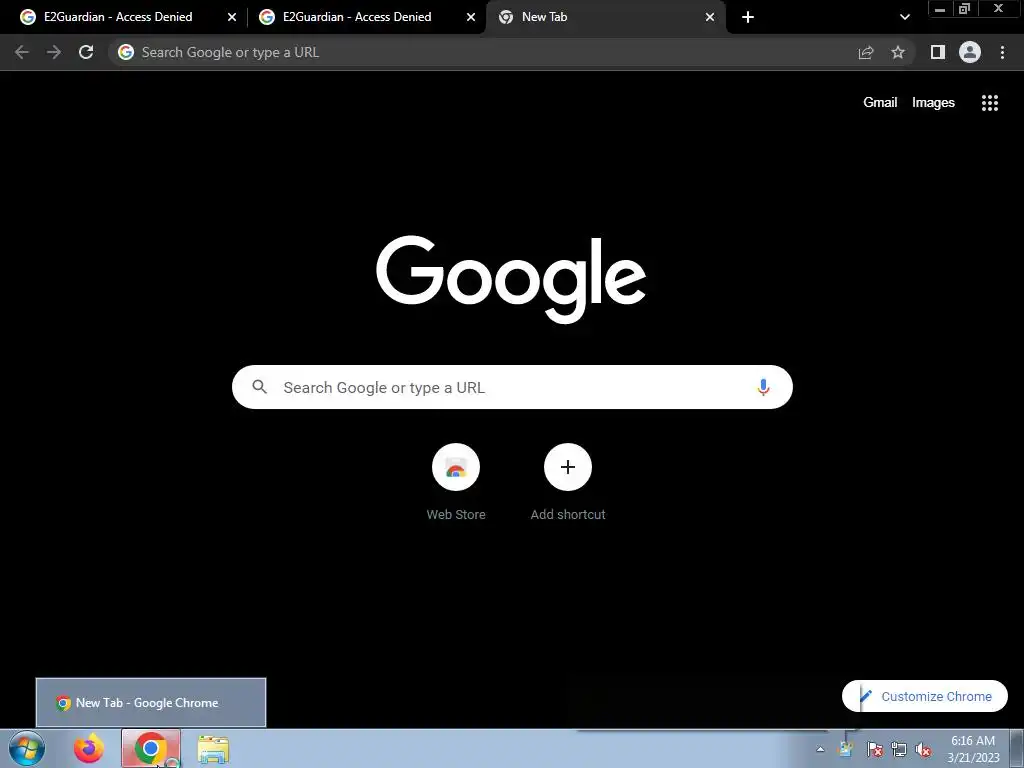This screenshot has height=768, width=1024.
Task: Open the Action Center flag icon
Action: click(874, 749)
